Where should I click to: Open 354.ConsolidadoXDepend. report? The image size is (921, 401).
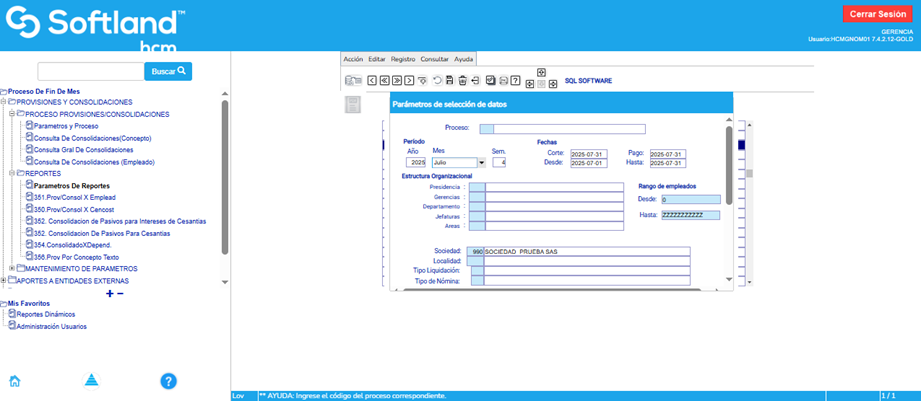tap(73, 245)
